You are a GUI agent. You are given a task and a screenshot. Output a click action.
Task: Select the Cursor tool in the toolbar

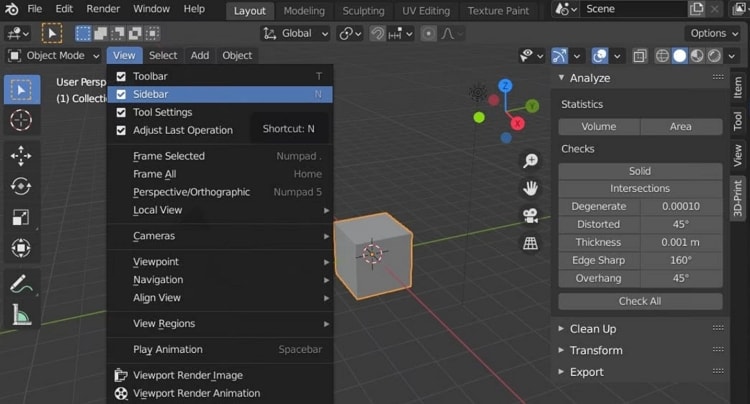tap(21, 120)
